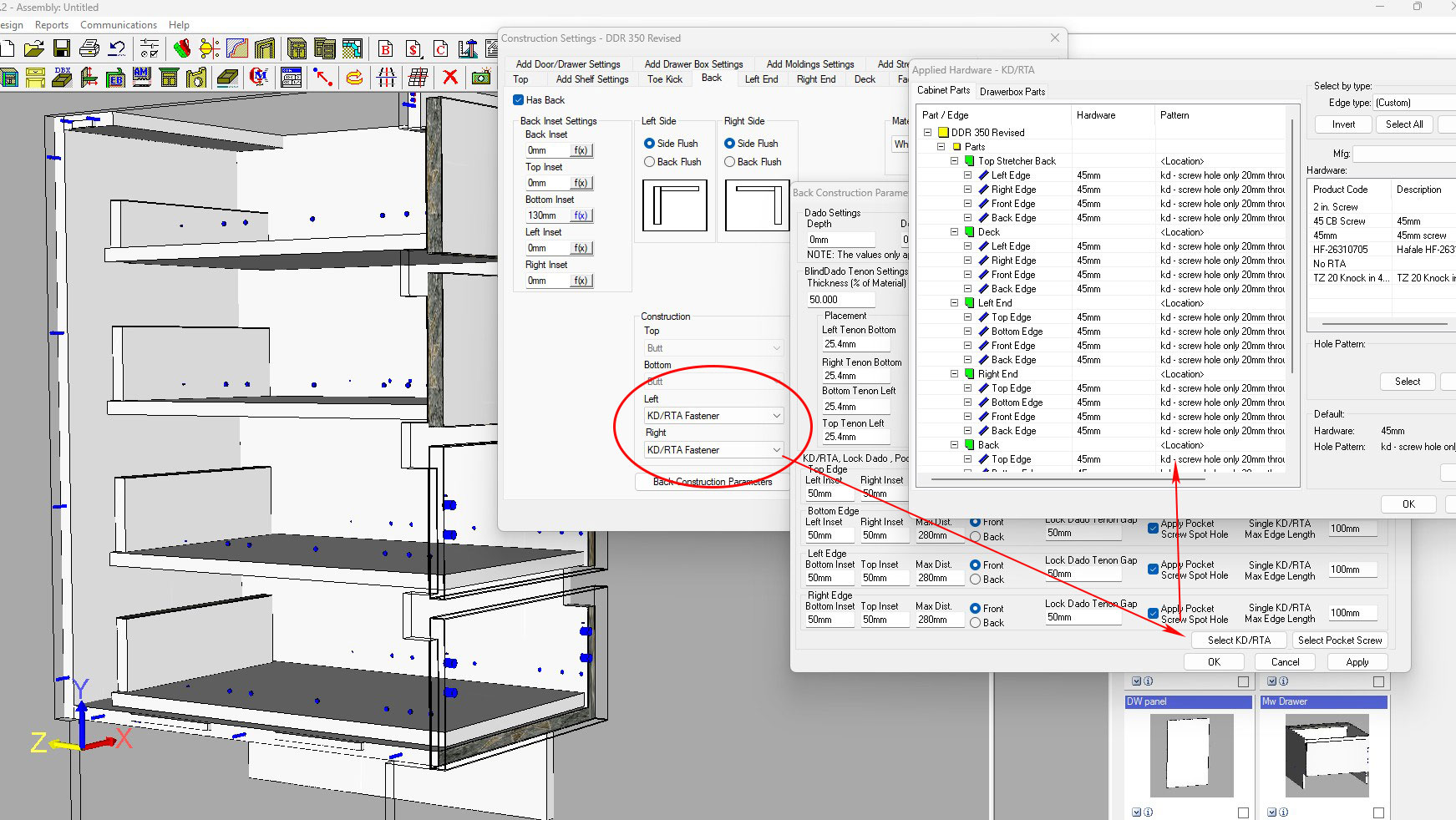Click the DBX drawer box icon
The image size is (1456, 820).
coord(62,78)
